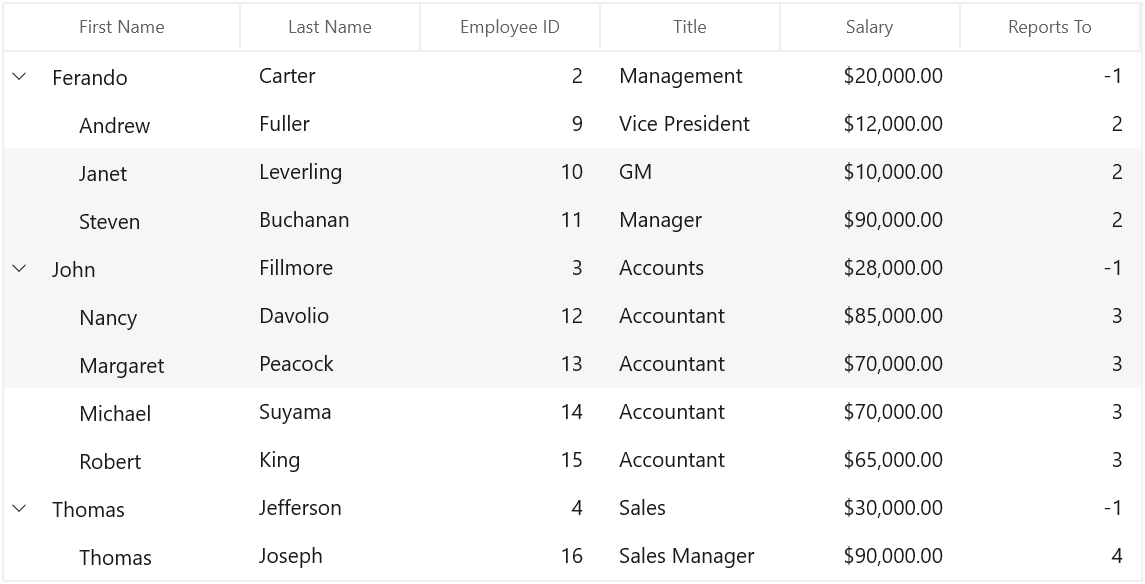Click the GM title cell

[690, 172]
